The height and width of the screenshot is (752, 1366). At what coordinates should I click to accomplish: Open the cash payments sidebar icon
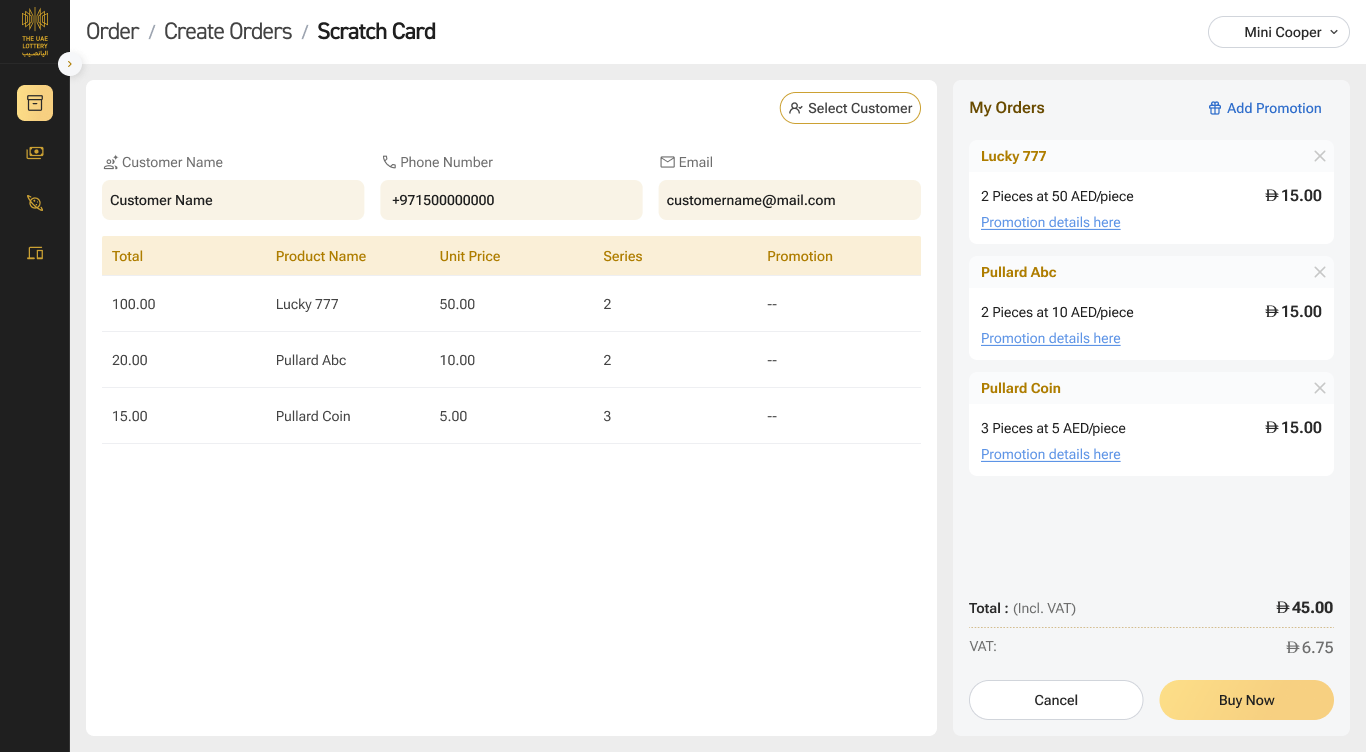35,153
